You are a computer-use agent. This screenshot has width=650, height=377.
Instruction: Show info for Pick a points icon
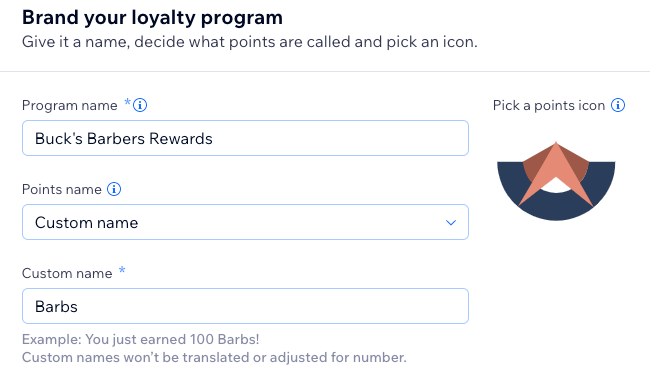pos(618,105)
